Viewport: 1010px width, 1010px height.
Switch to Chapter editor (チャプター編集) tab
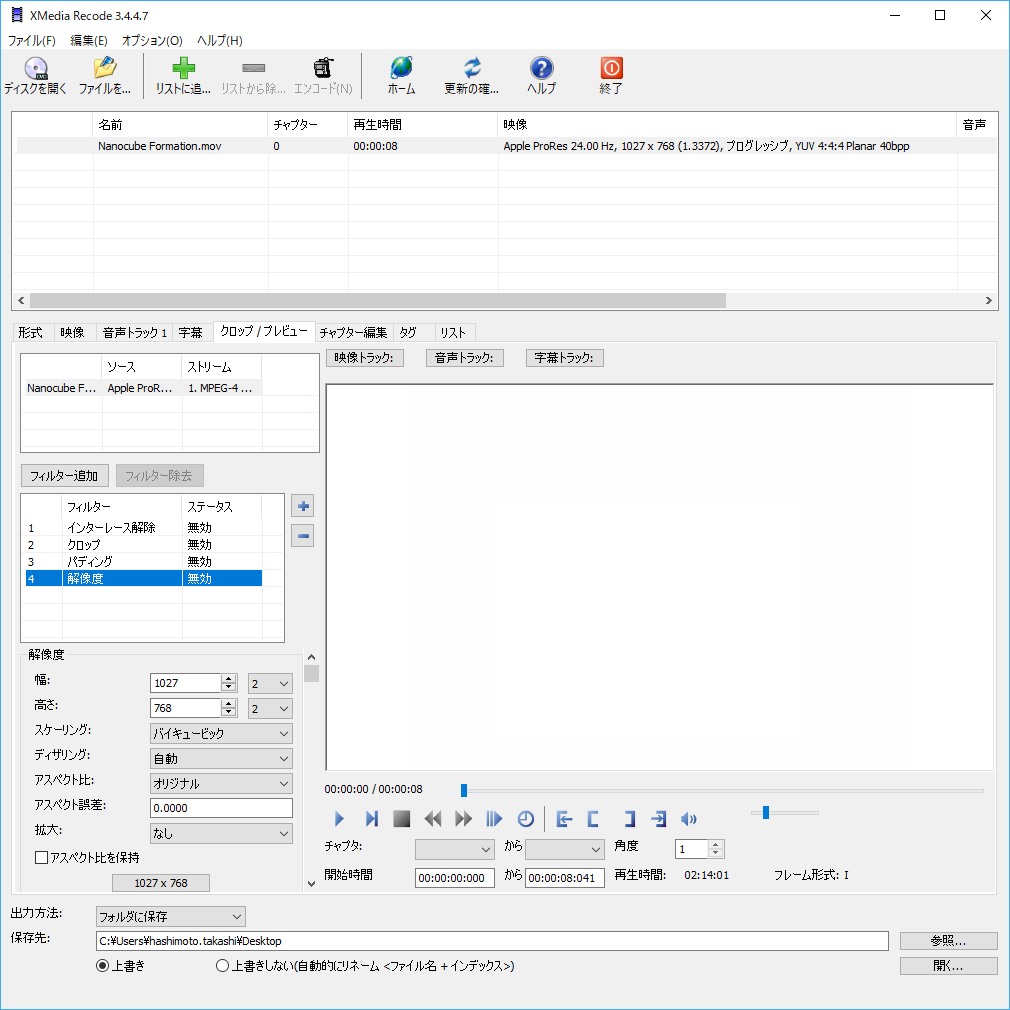click(353, 332)
